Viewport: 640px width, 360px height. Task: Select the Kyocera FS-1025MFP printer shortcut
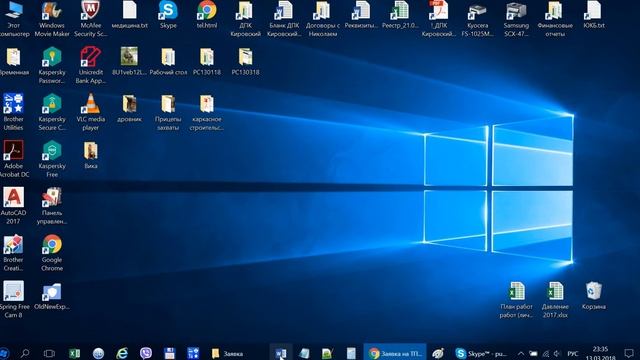point(478,20)
